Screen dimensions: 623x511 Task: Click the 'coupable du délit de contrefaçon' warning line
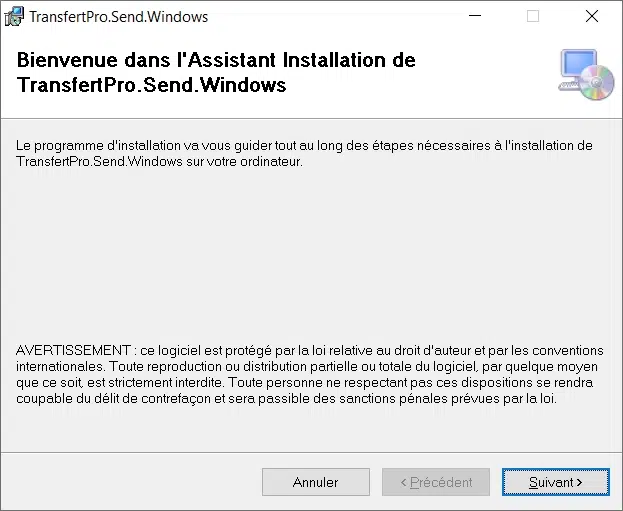tap(286, 399)
